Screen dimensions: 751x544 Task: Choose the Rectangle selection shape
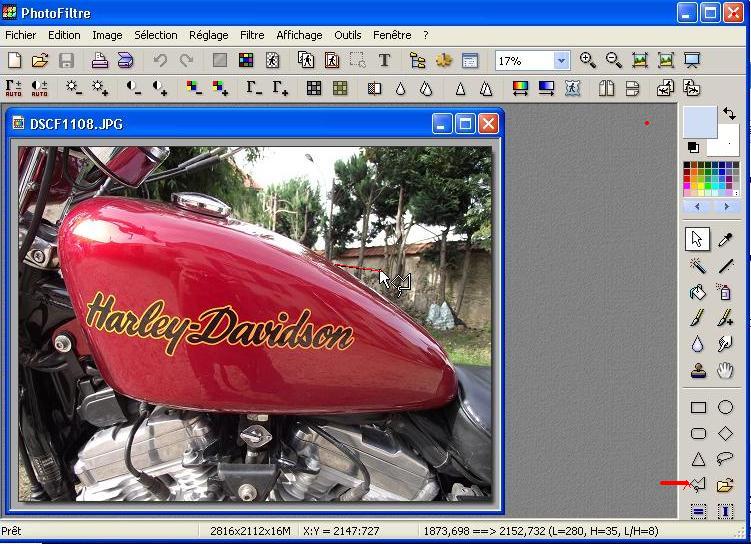[x=698, y=407]
